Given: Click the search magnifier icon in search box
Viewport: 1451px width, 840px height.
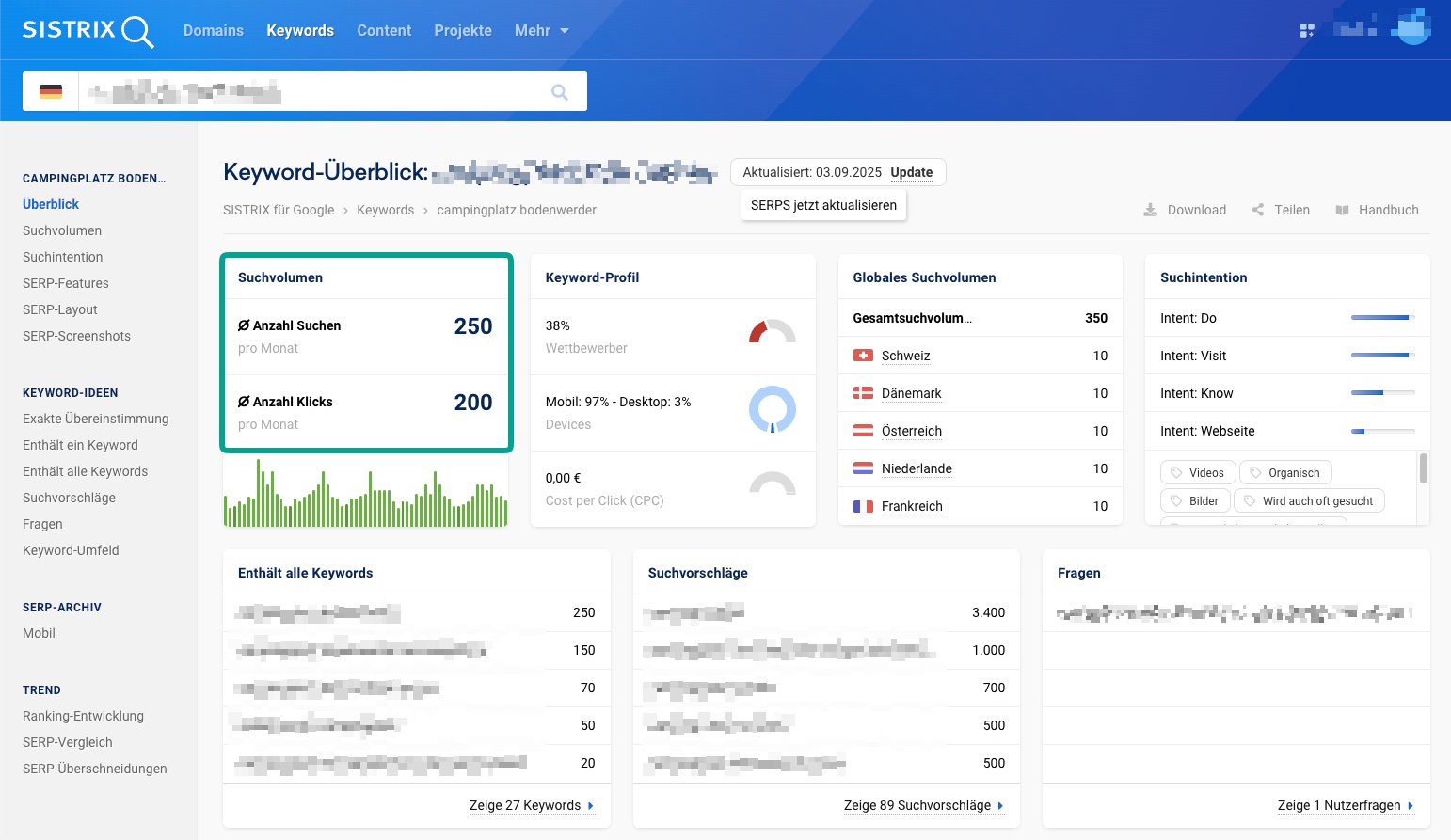Looking at the screenshot, I should [559, 92].
